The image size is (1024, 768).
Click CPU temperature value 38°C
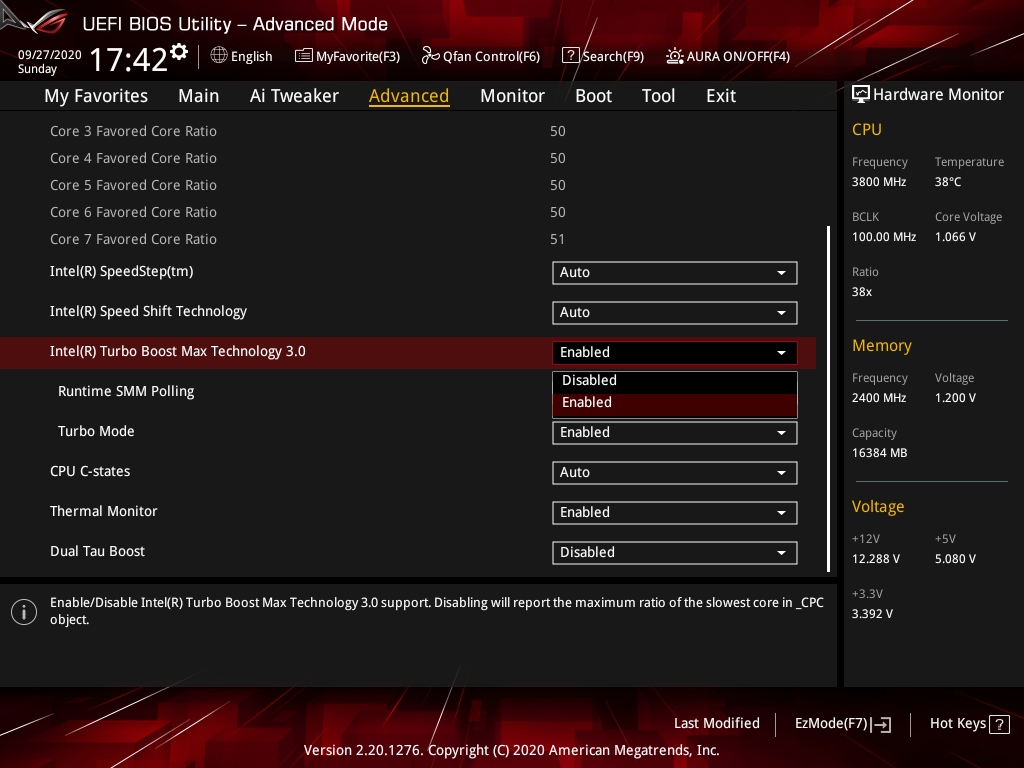click(948, 182)
